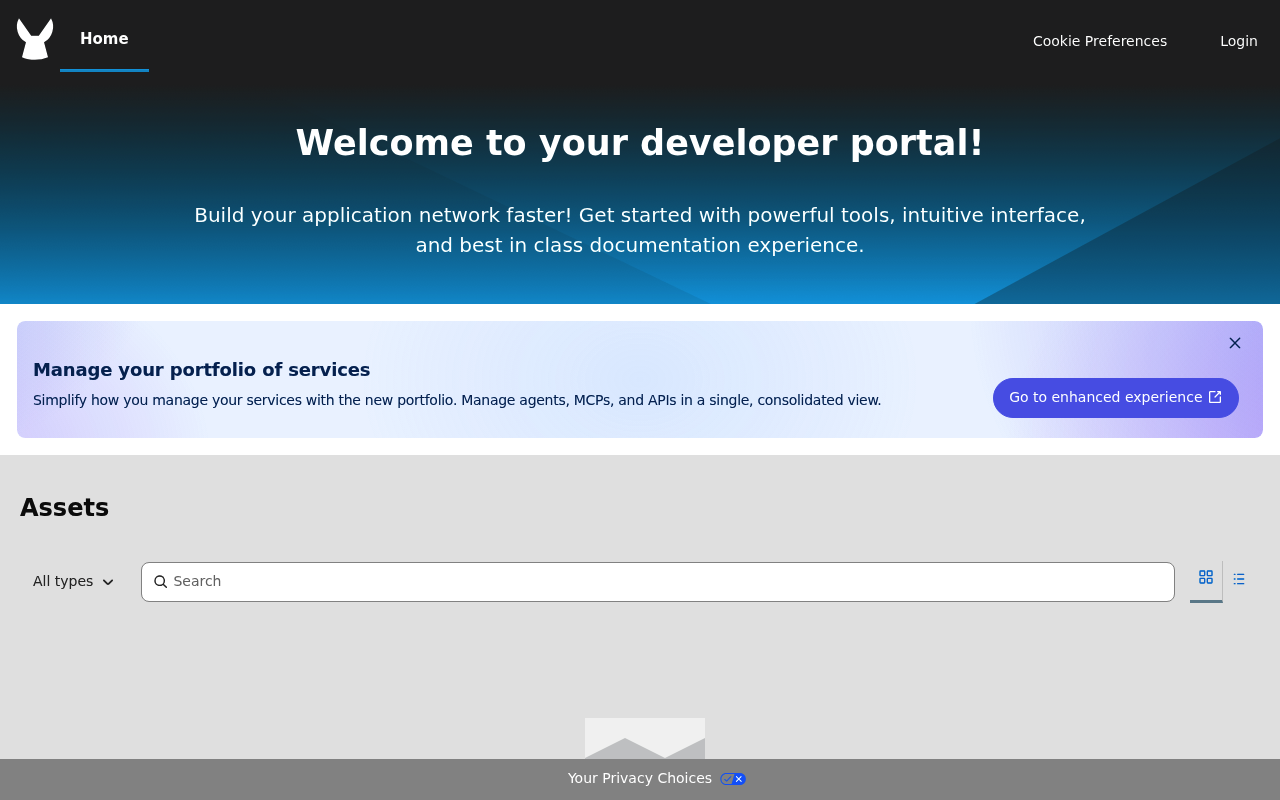Screen dimensions: 1280x800
Task: Focus the Assets search field
Action: pyautogui.click(x=658, y=582)
